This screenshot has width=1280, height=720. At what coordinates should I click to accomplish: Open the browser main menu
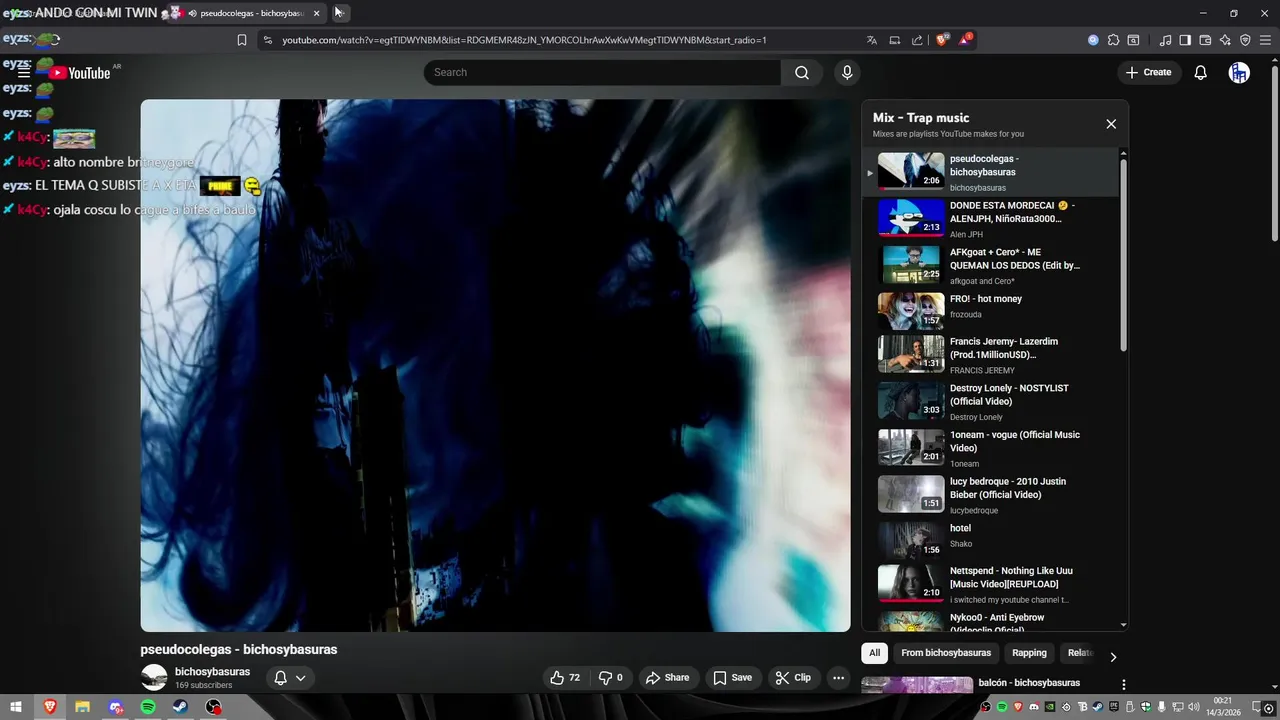(x=1265, y=40)
